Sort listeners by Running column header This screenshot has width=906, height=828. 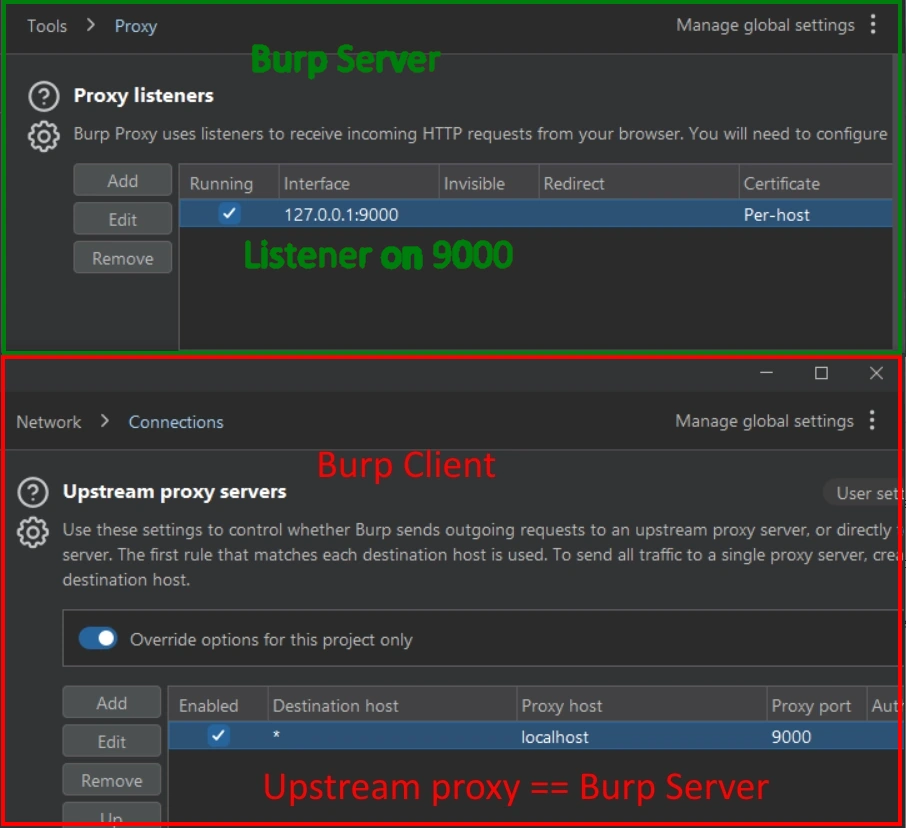point(229,183)
